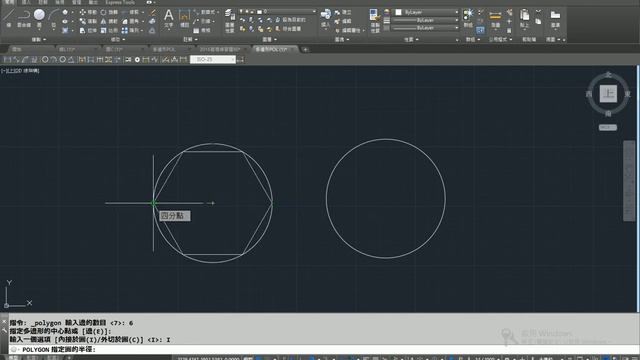Screen dimensions: 640x360
Task: Expand the Annotation (註解) panel
Action: [x=190, y=40]
